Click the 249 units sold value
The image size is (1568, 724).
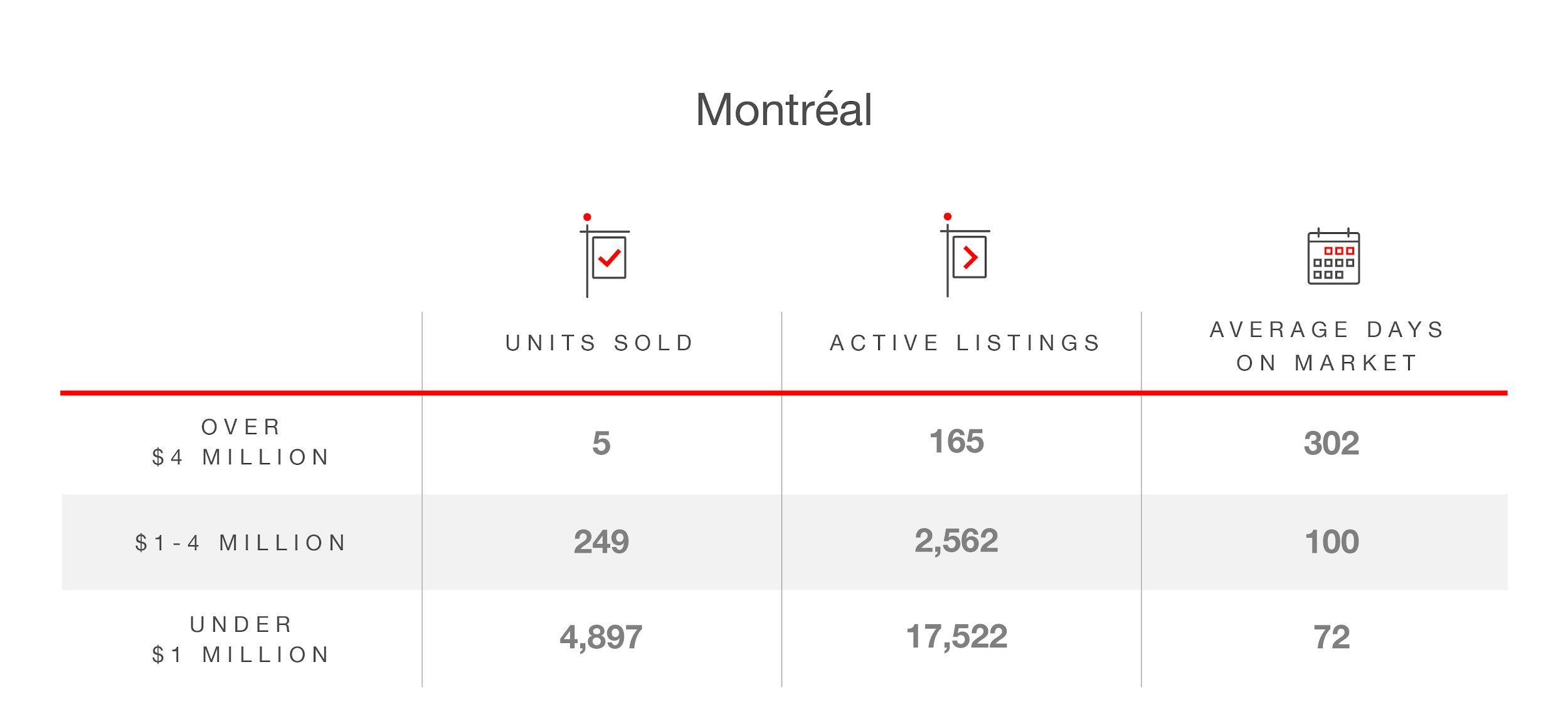(601, 541)
